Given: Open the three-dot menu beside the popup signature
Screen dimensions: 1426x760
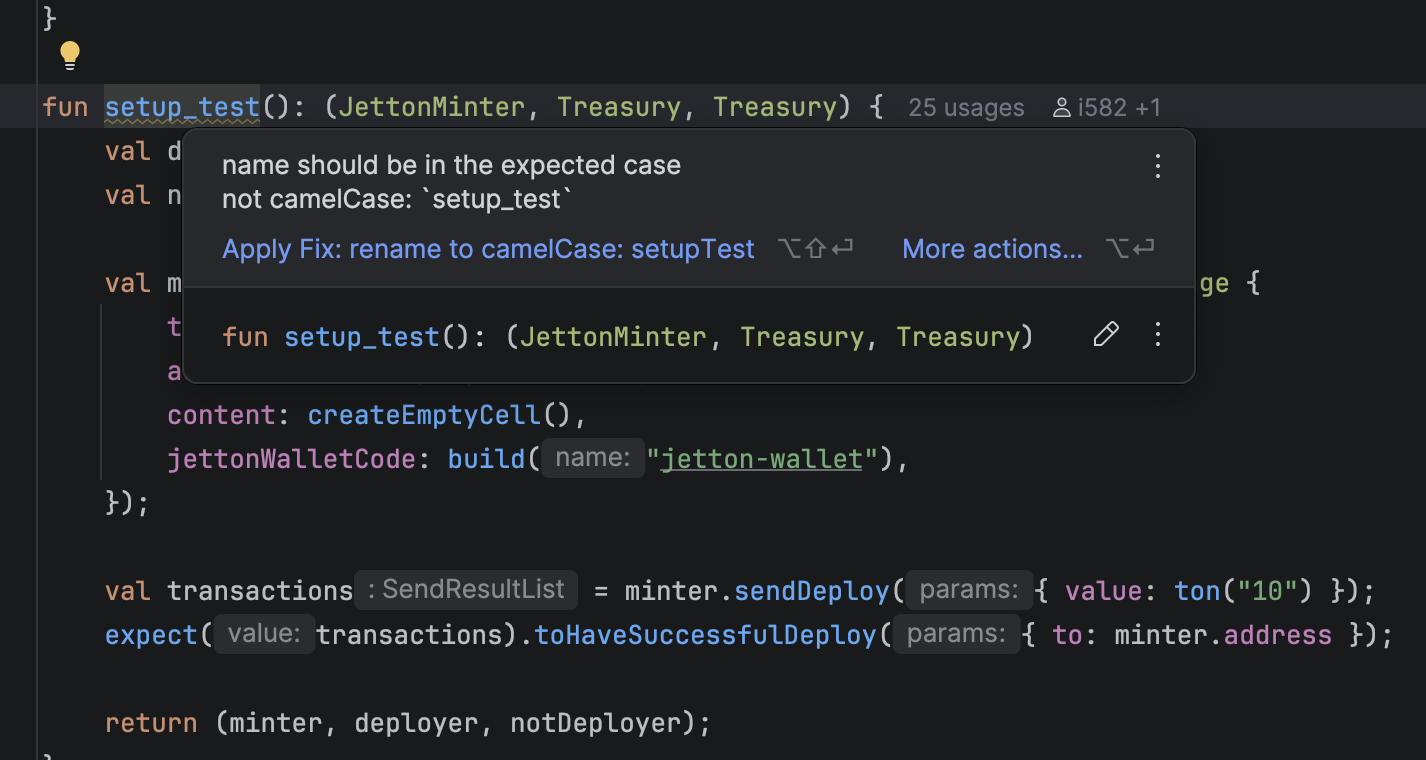Looking at the screenshot, I should (x=1157, y=335).
